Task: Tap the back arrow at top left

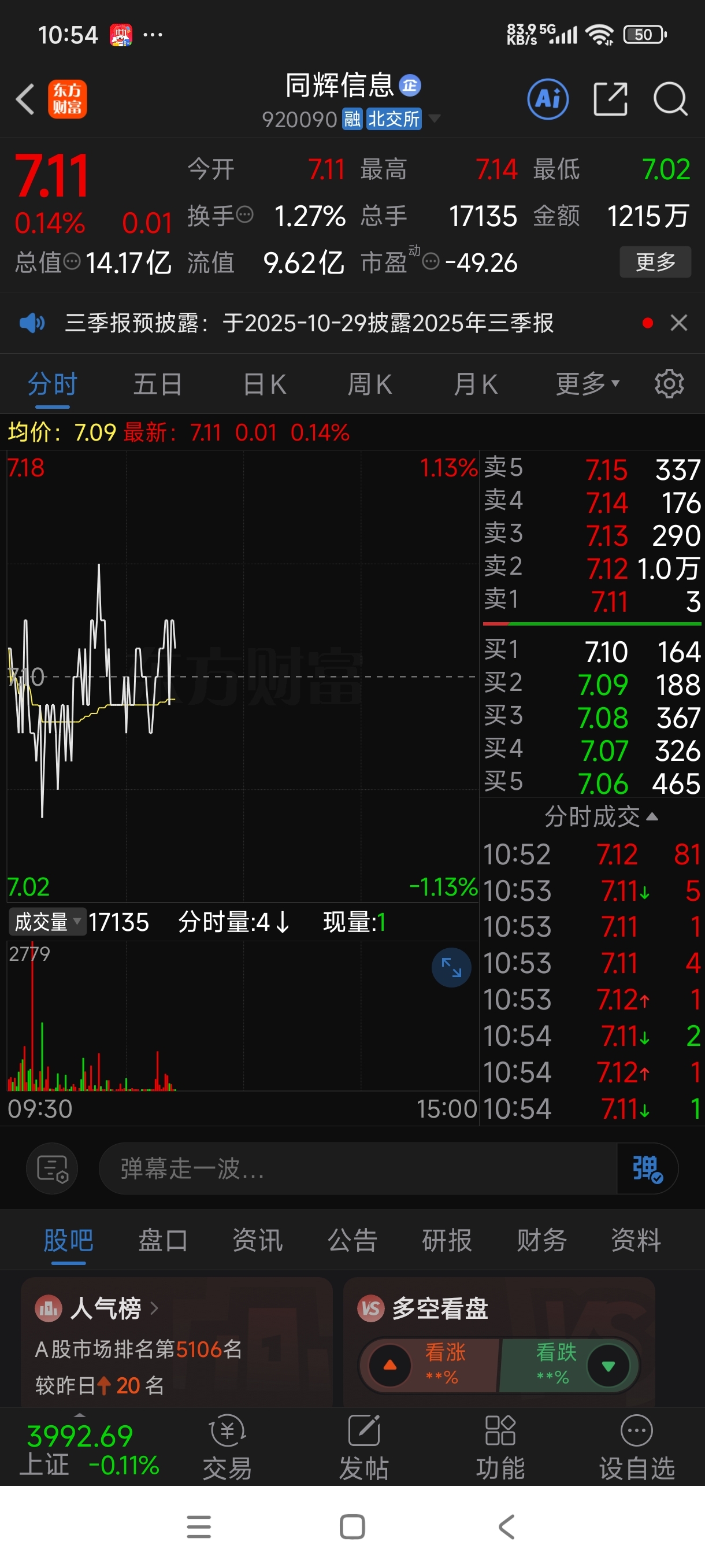Action: pos(25,99)
